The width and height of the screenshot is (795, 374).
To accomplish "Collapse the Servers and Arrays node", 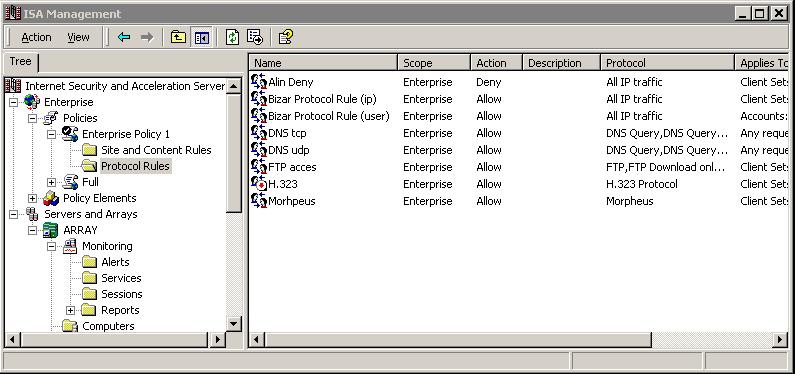I will 14,214.
